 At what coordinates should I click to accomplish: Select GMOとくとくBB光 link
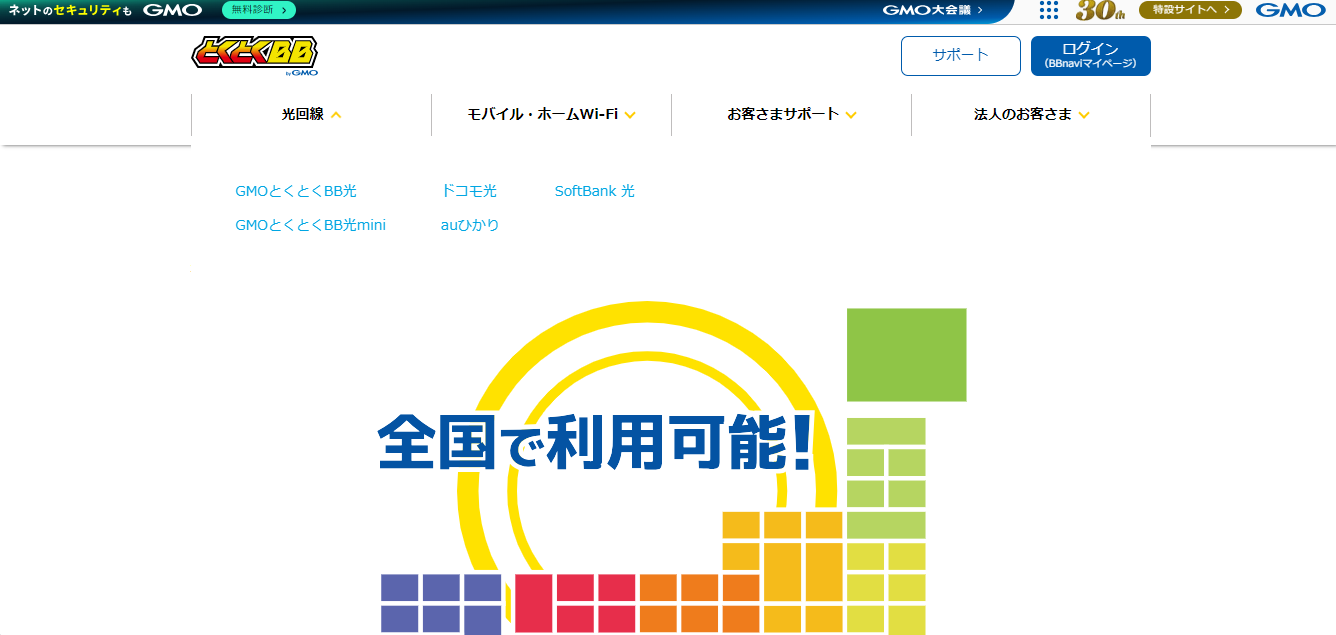tap(296, 191)
